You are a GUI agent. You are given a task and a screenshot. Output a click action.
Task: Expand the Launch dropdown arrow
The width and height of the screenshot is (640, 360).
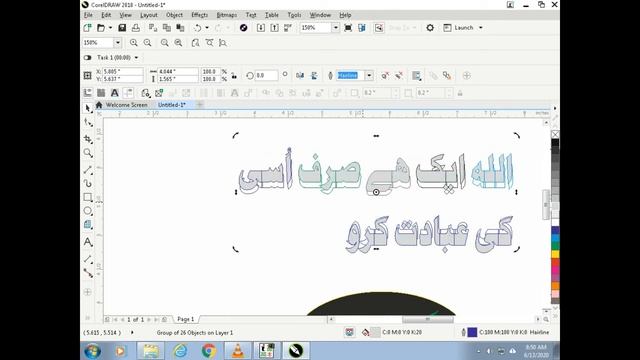481,28
